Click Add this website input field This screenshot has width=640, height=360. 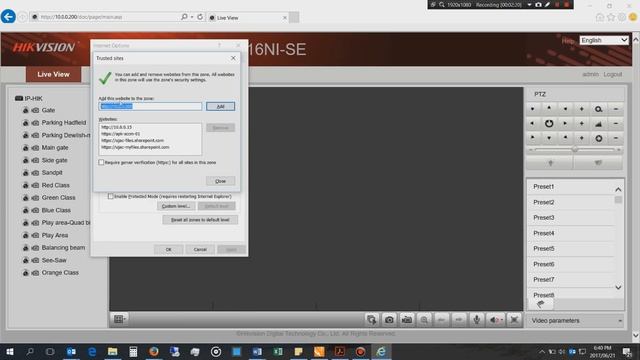pyautogui.click(x=150, y=106)
